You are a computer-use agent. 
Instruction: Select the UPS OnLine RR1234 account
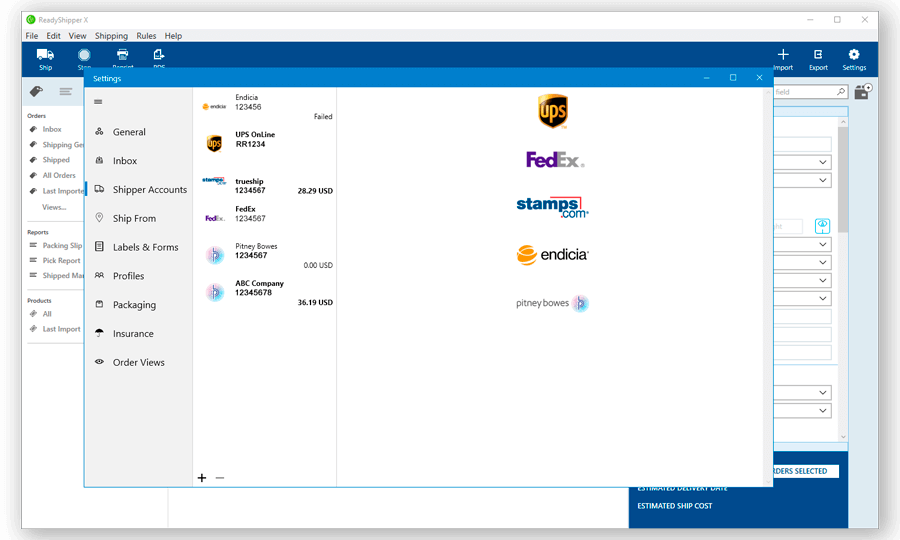(x=266, y=142)
